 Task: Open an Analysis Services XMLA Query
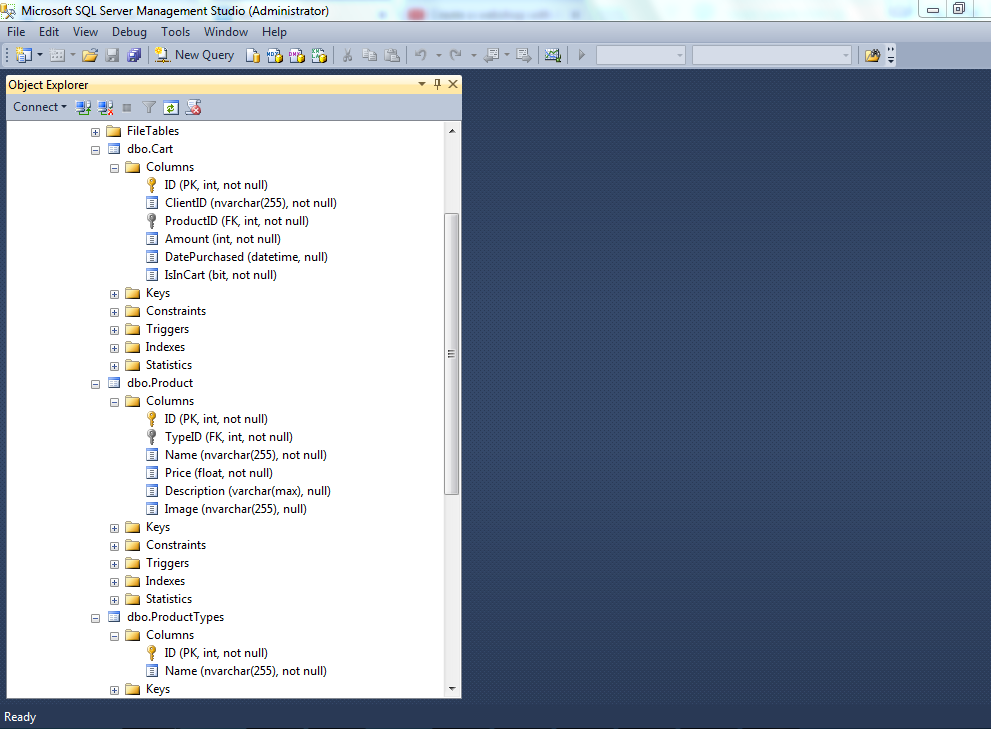(319, 56)
